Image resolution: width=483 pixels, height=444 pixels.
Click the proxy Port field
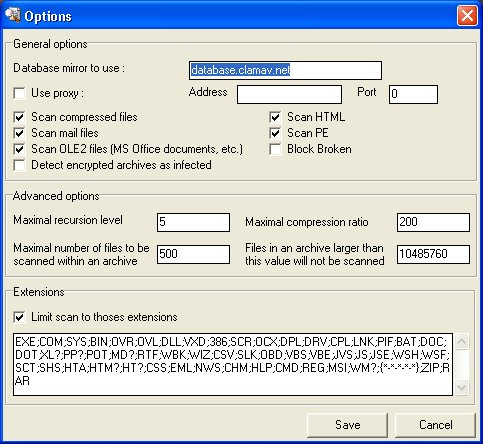[413, 94]
